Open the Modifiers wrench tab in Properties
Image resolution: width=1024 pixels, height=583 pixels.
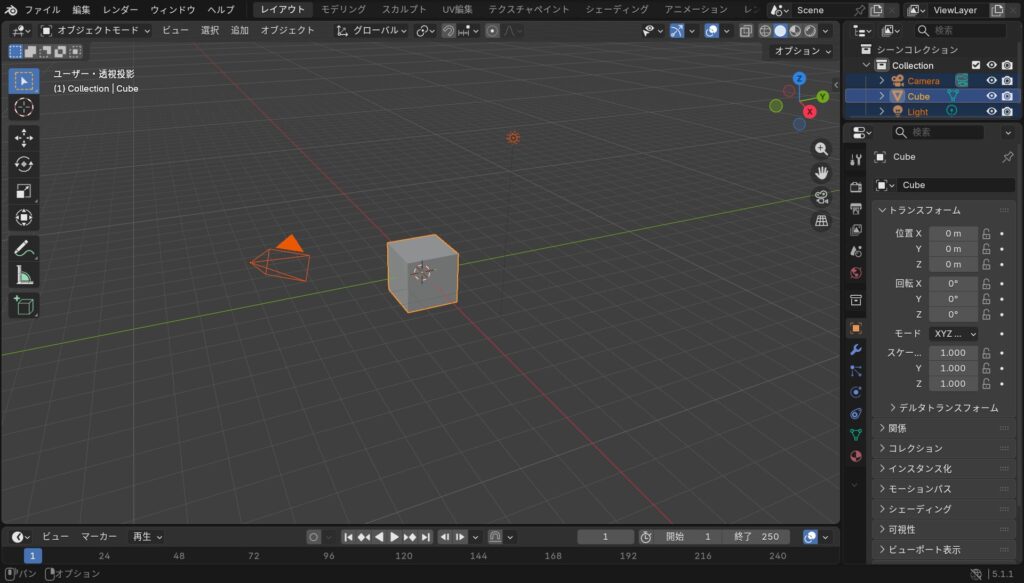click(855, 349)
